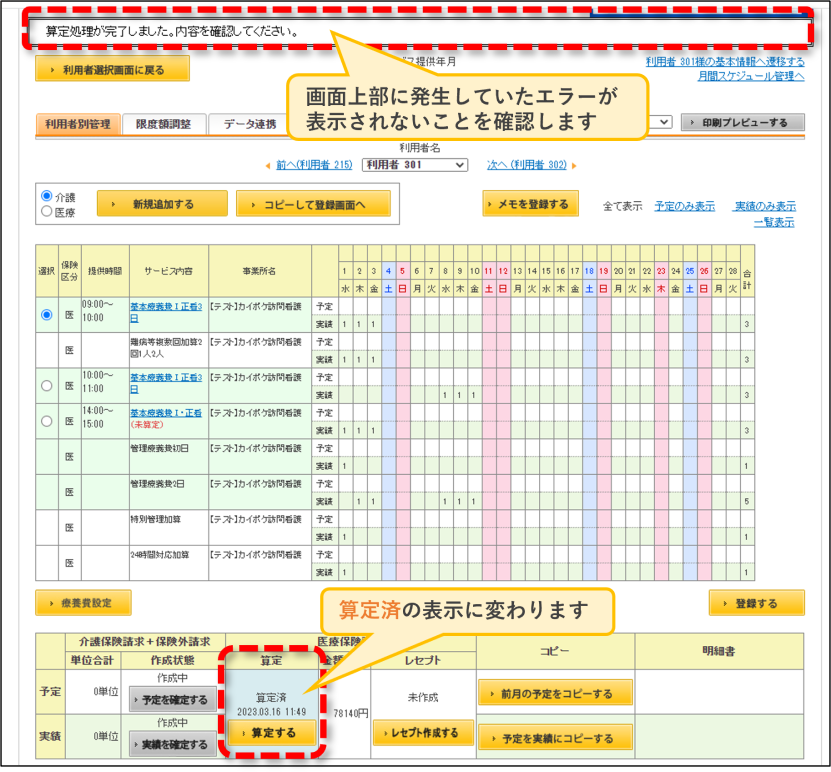
Task: Open the 利用者別管理 tab
Action: coord(78,124)
